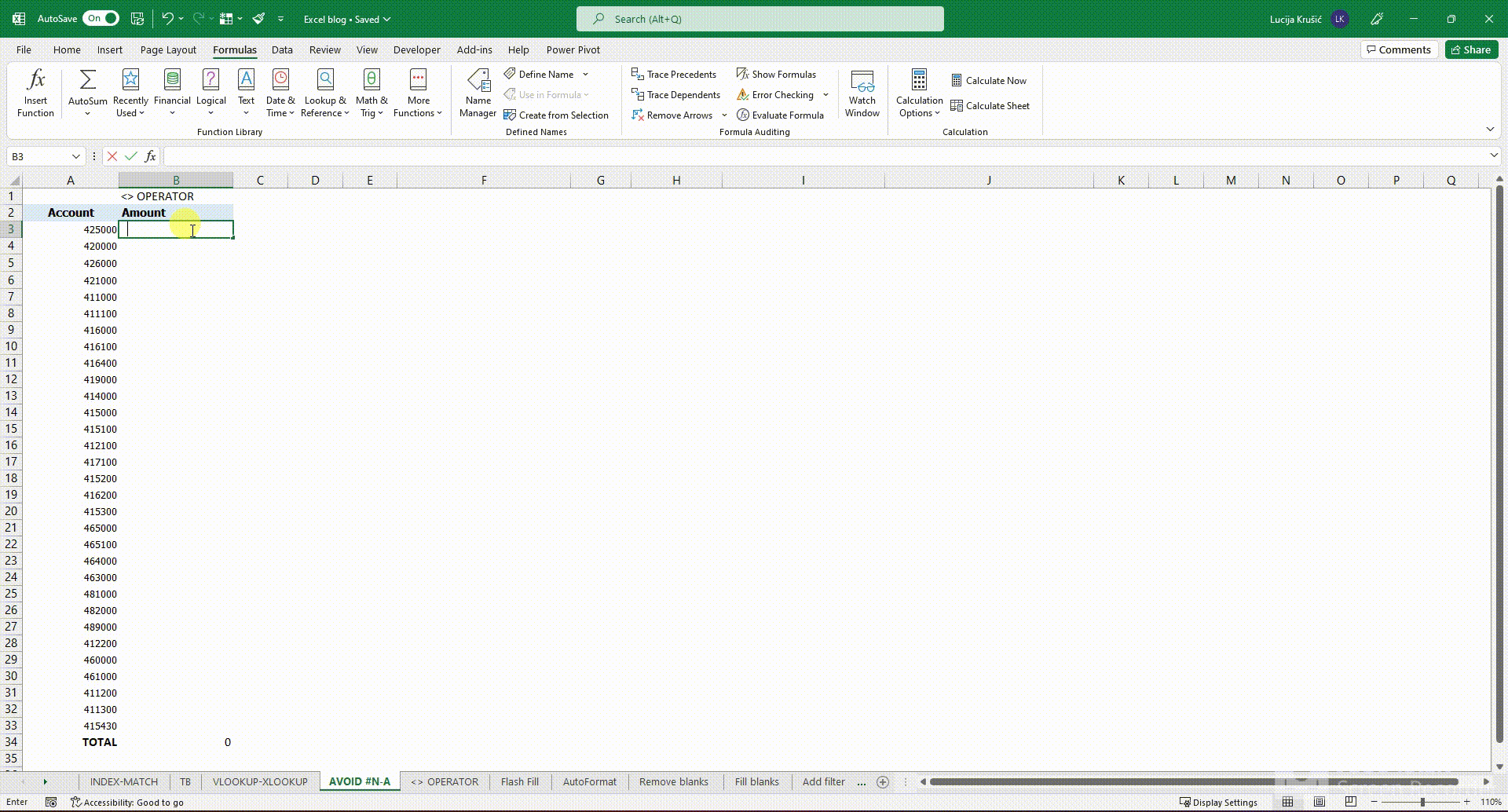The height and width of the screenshot is (812, 1508).
Task: Click Display Settings in the status bar
Action: pyautogui.click(x=1218, y=802)
